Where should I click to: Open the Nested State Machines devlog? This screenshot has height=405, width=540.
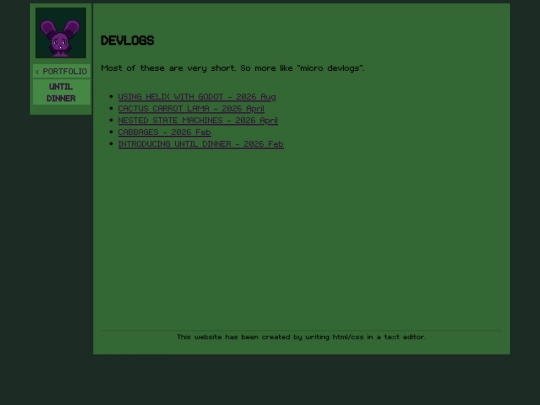pyautogui.click(x=198, y=120)
